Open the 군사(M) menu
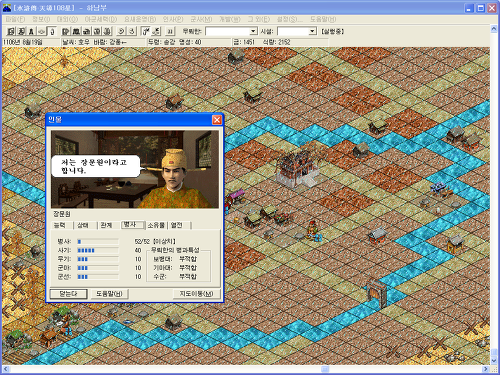The width and height of the screenshot is (500, 375). (x=201, y=19)
